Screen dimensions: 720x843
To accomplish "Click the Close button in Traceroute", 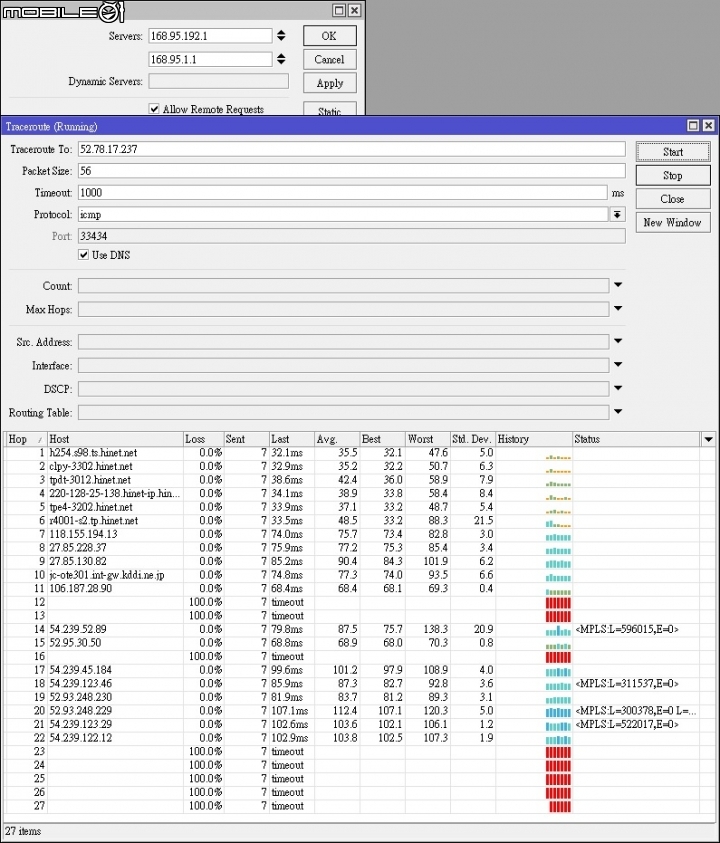I will (x=673, y=199).
